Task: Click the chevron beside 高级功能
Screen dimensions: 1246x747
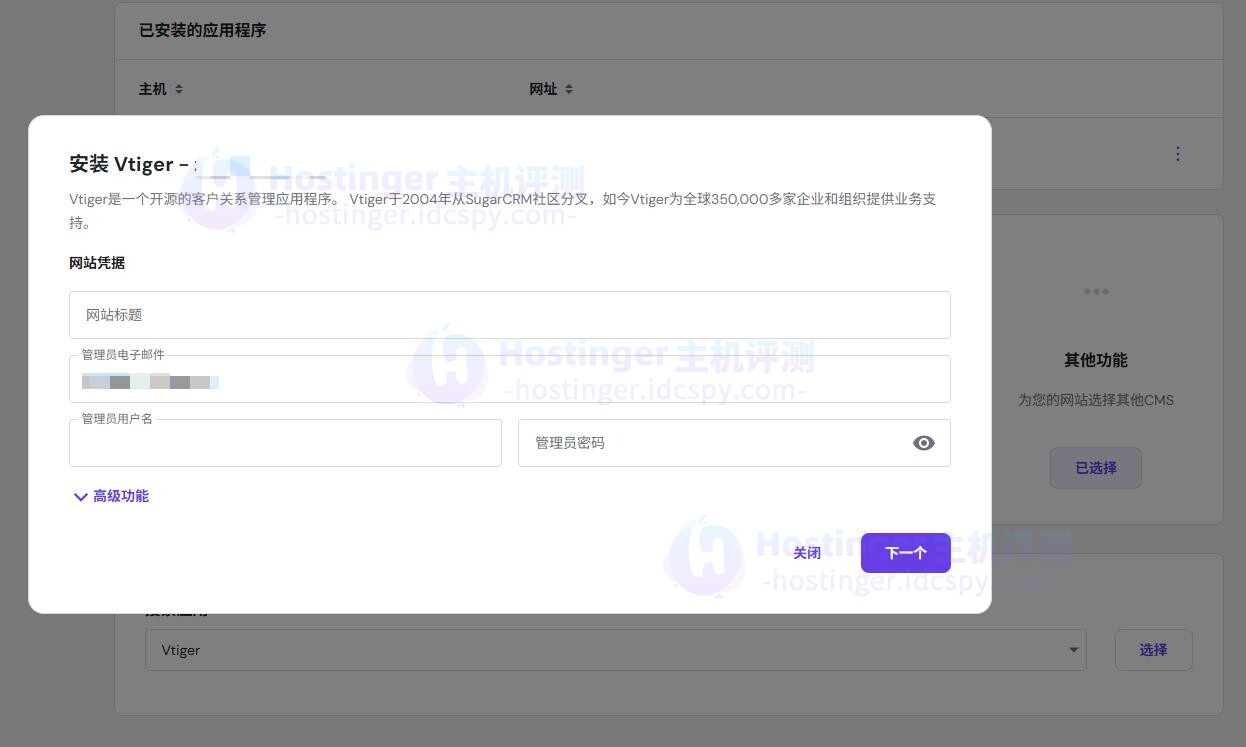Action: [x=80, y=496]
